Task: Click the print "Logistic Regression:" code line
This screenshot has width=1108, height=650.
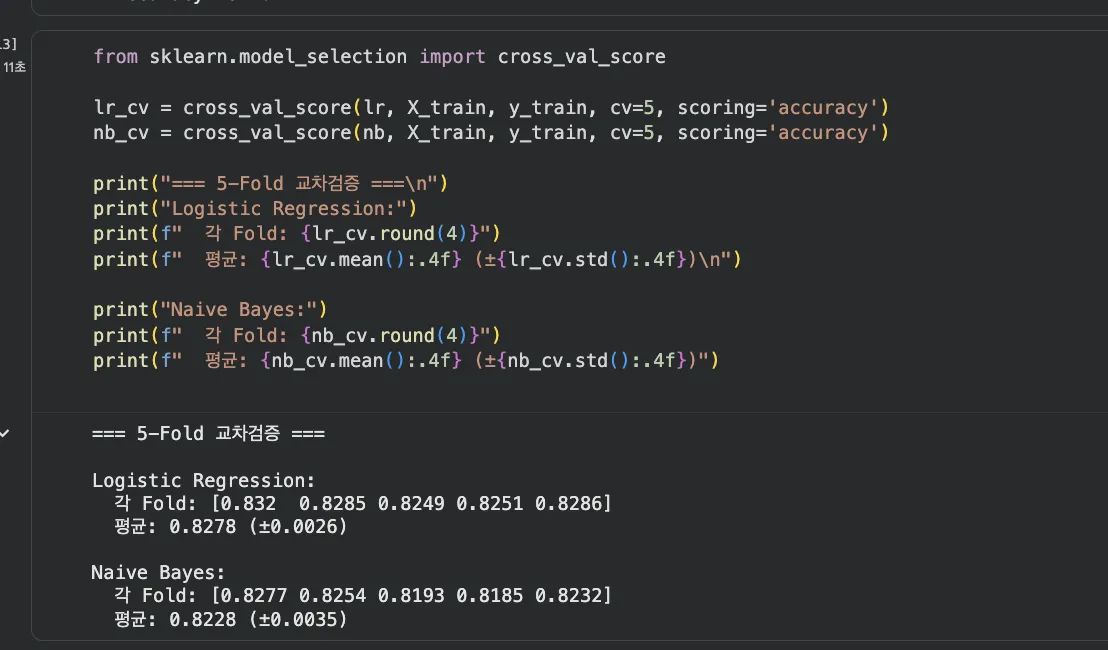Action: pyautogui.click(x=254, y=208)
